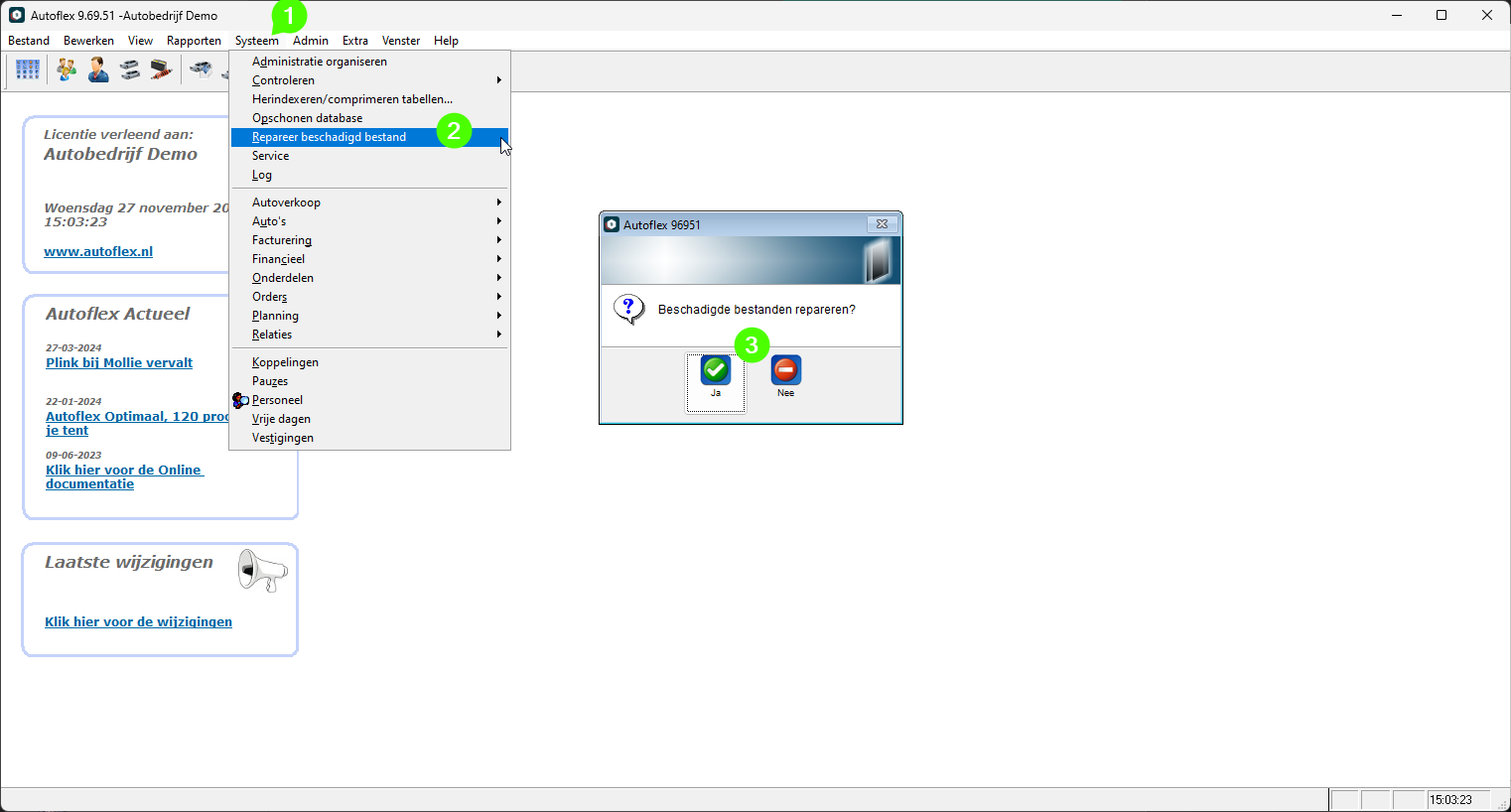Open the Plink bij Mollie vervalt link
The width and height of the screenshot is (1511, 812).
[x=119, y=362]
